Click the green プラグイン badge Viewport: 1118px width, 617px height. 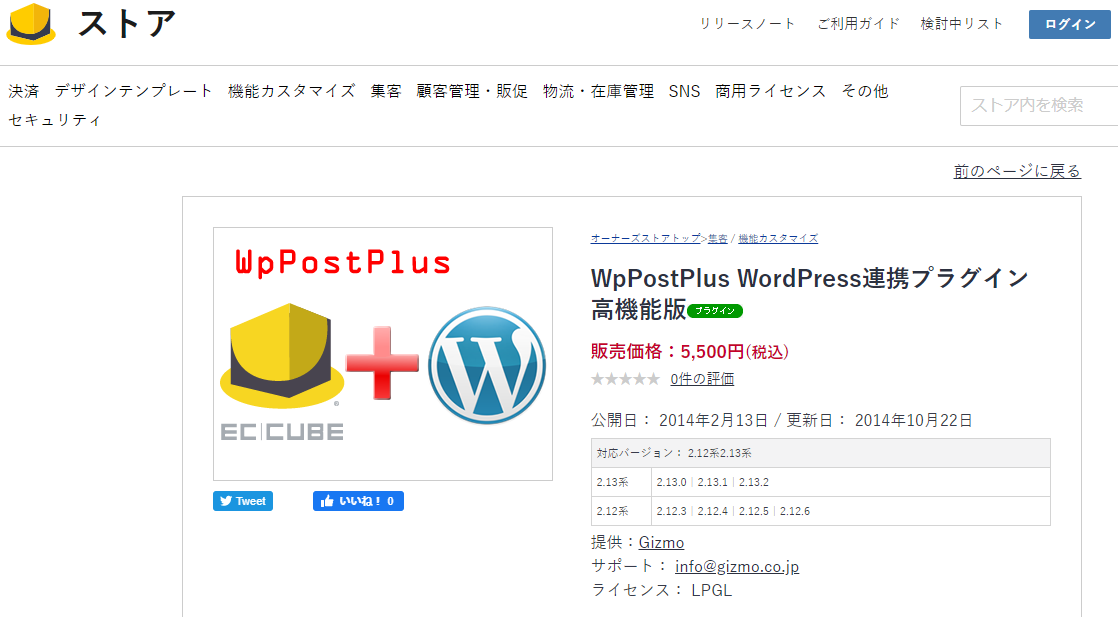[x=714, y=311]
